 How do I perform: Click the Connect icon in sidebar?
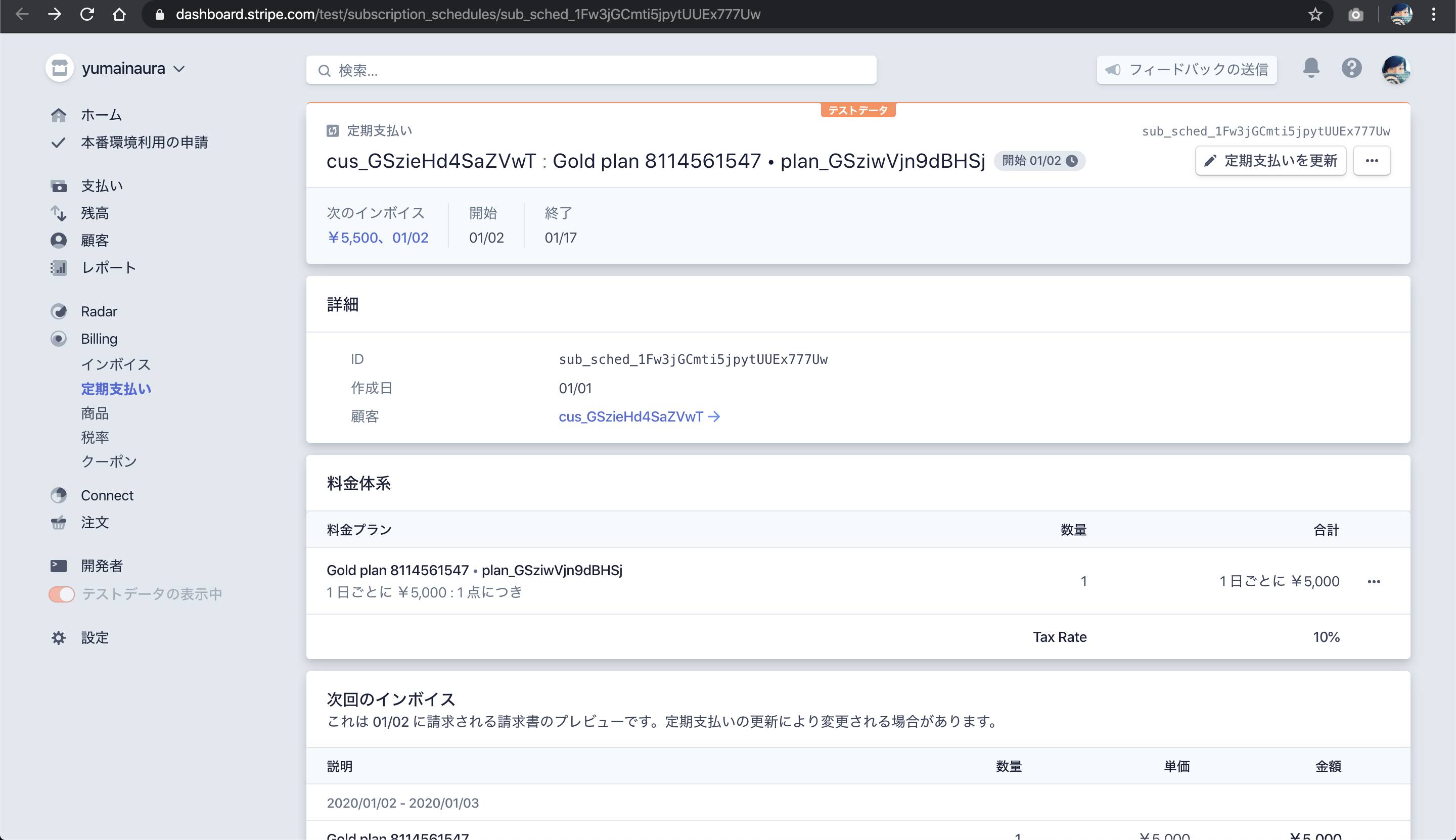[58, 496]
